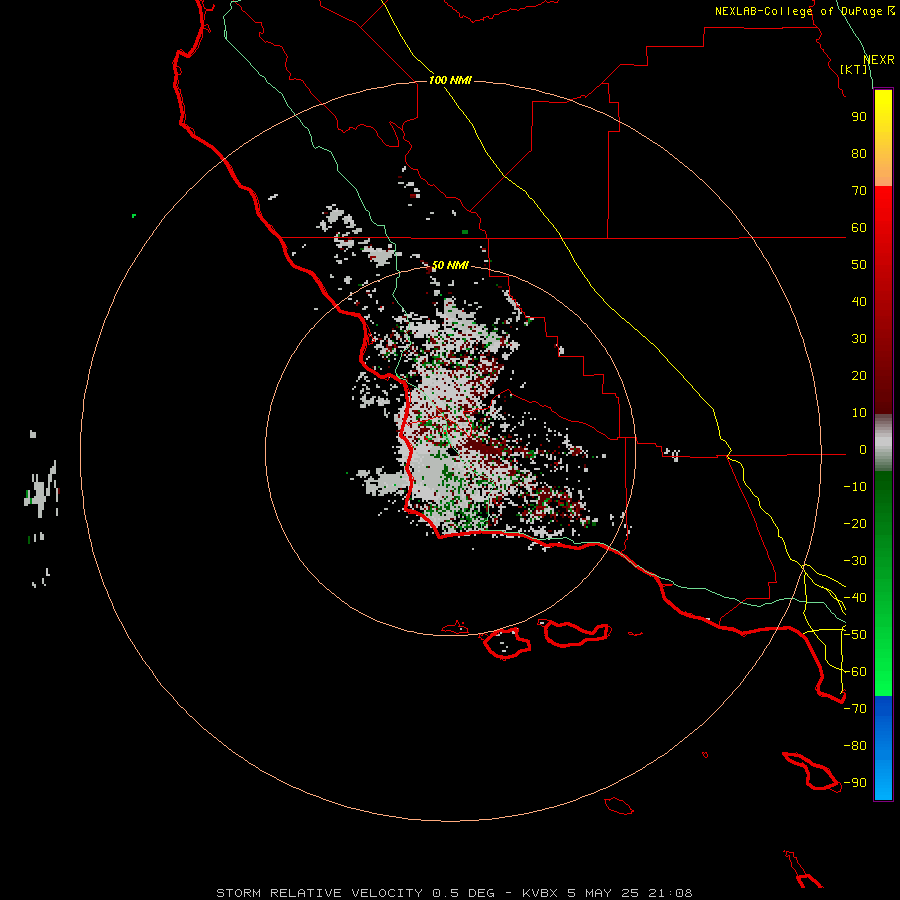This screenshot has height=900, width=900.
Task: Click the -20 value on the velocity scale
Action: 855,524
